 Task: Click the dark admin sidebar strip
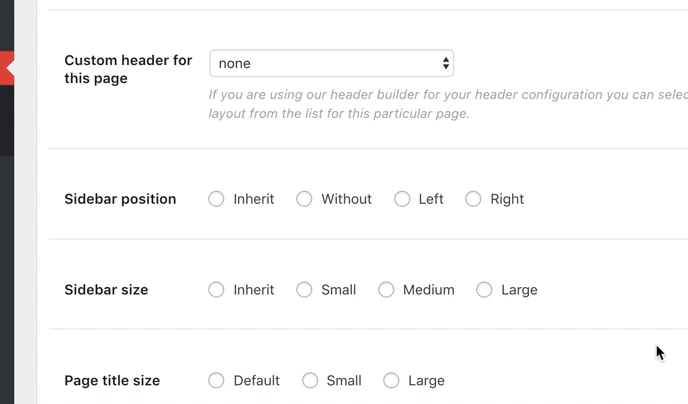click(x=7, y=250)
